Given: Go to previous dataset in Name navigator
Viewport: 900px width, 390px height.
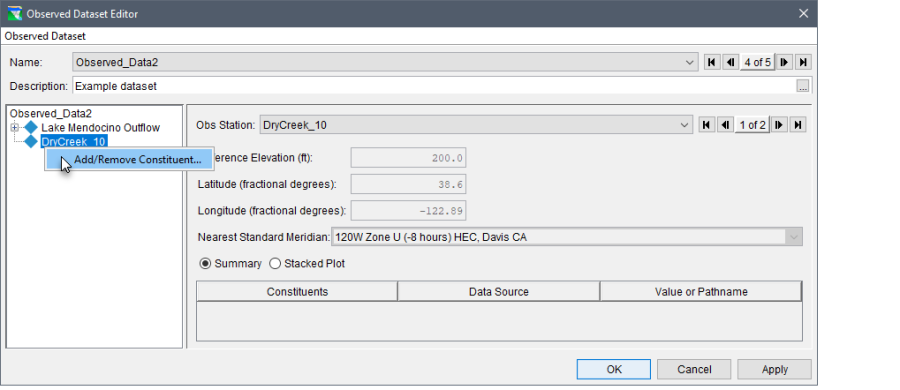Looking at the screenshot, I should tap(730, 62).
